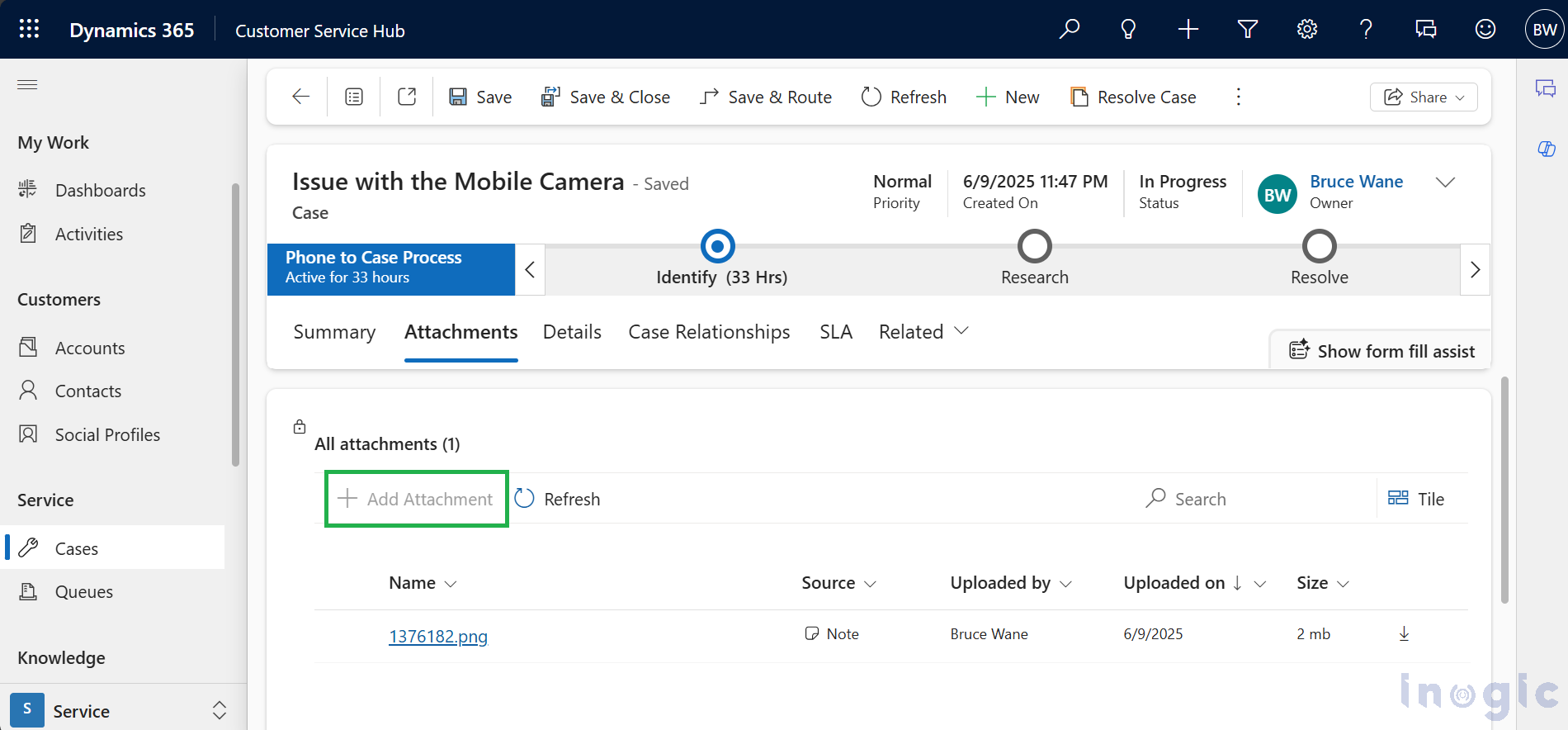Open the Copilot icon in side pane
The width and height of the screenshot is (1568, 730).
pyautogui.click(x=1546, y=149)
